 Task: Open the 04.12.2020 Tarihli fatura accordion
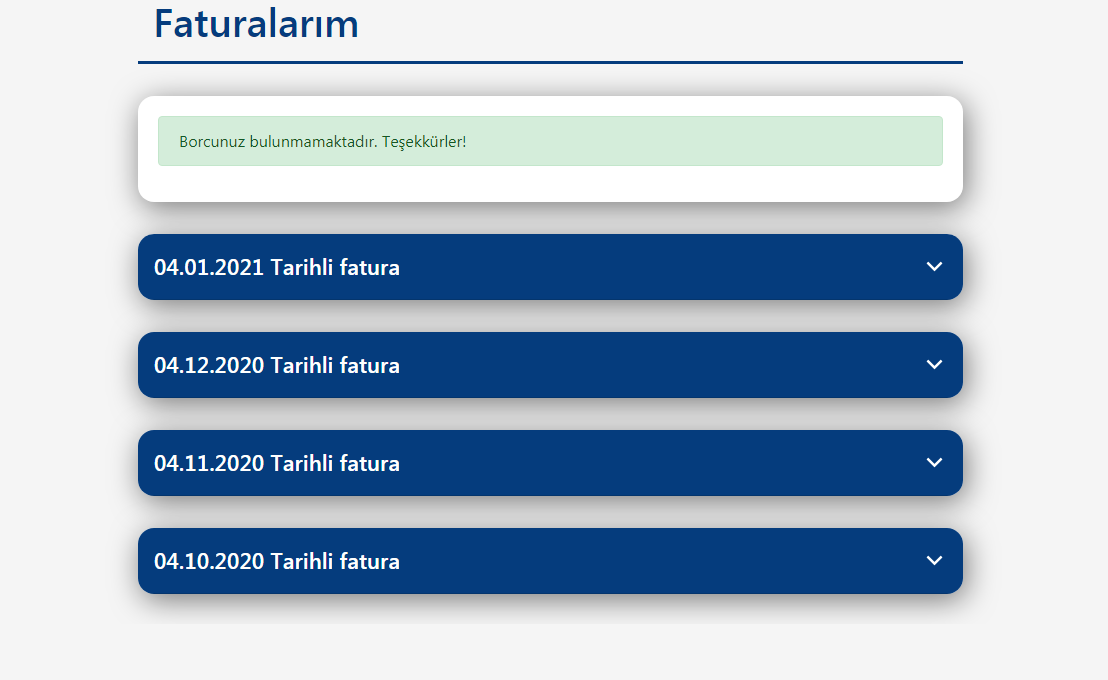(550, 365)
